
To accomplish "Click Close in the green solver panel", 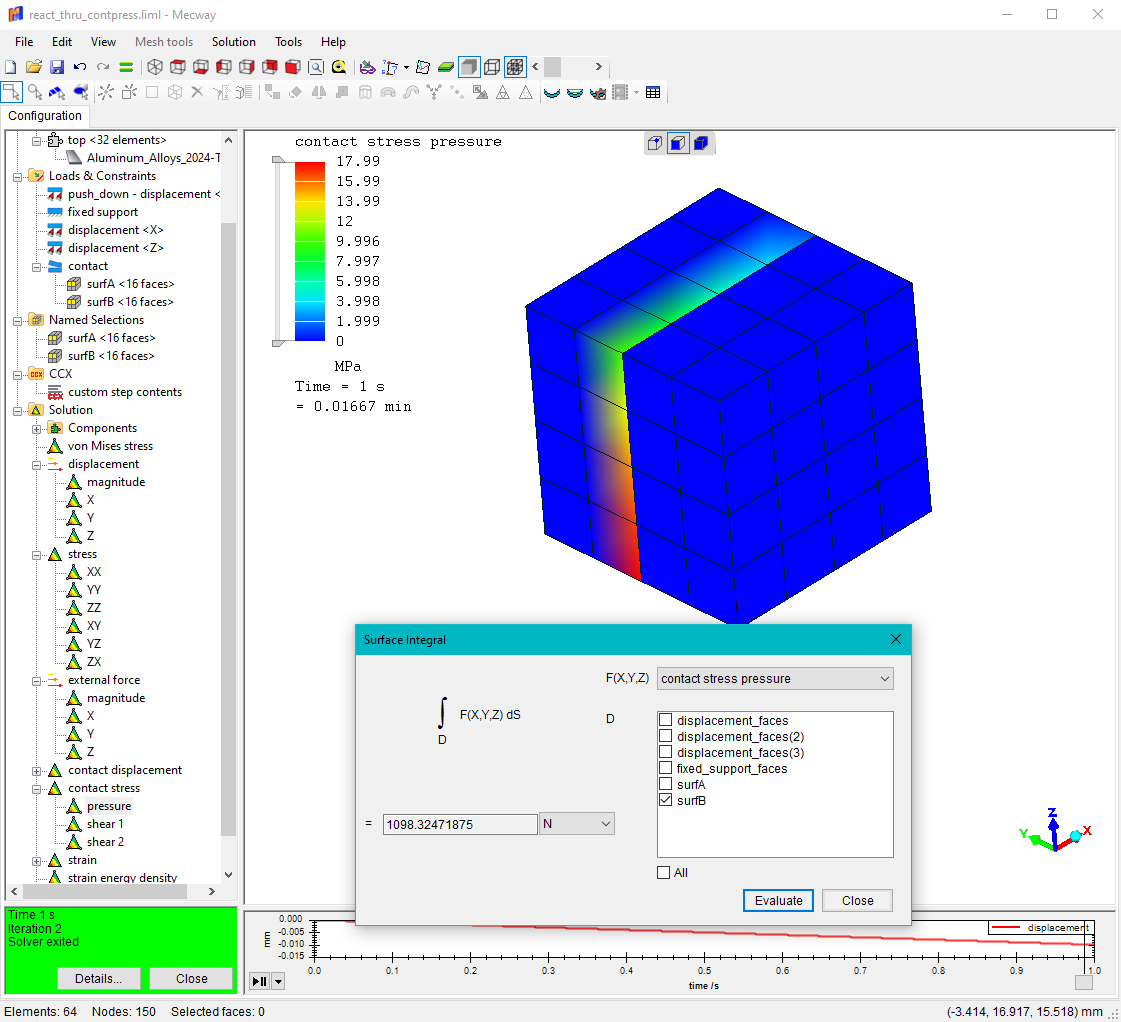I will [192, 978].
